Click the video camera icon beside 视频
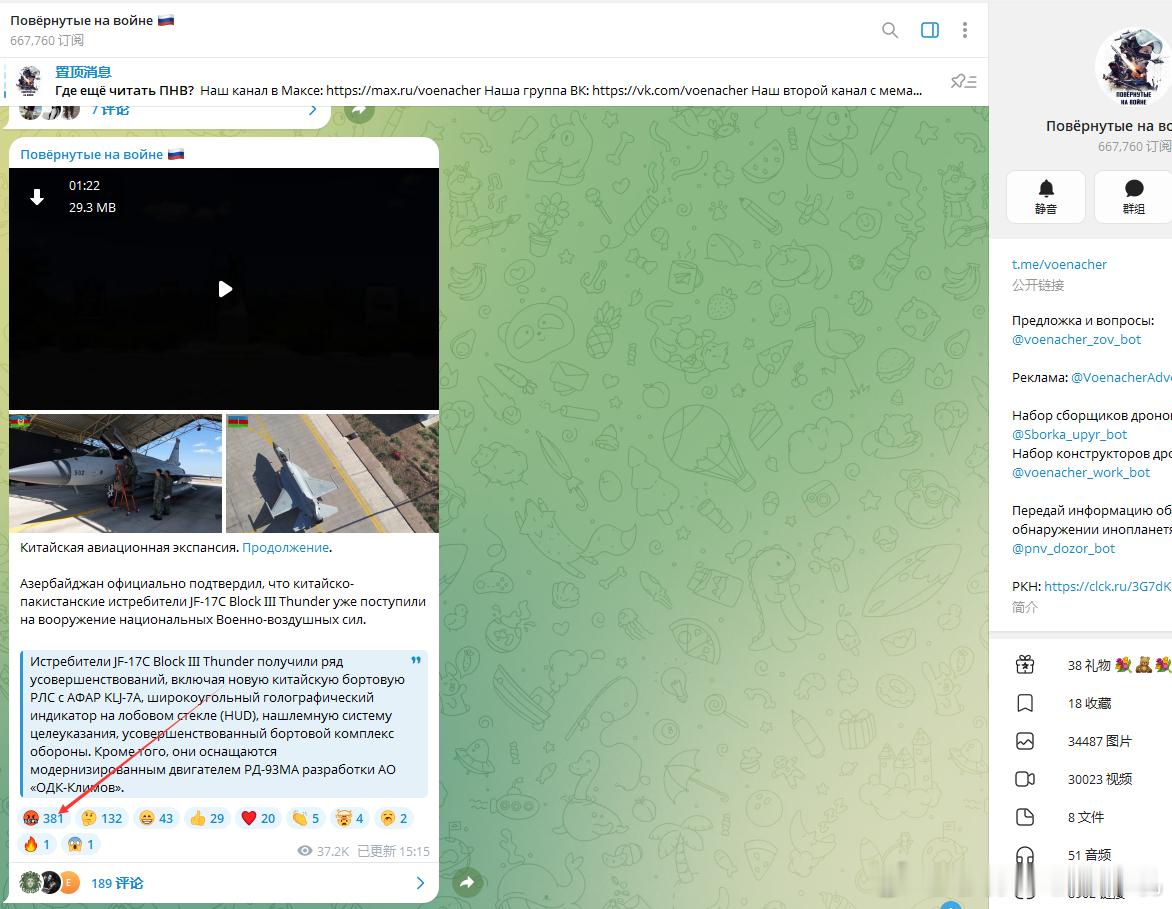Image resolution: width=1172 pixels, height=909 pixels. (x=1025, y=779)
